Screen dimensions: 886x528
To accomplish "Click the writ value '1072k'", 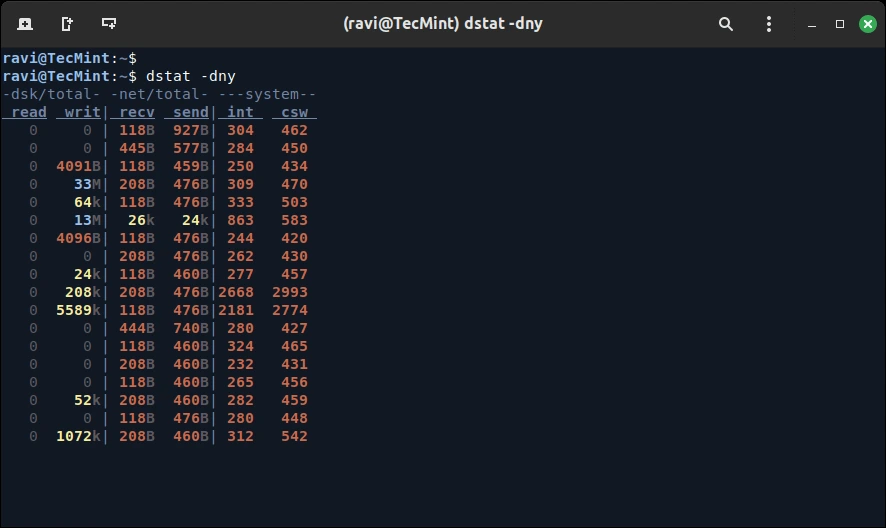I will [x=79, y=437].
